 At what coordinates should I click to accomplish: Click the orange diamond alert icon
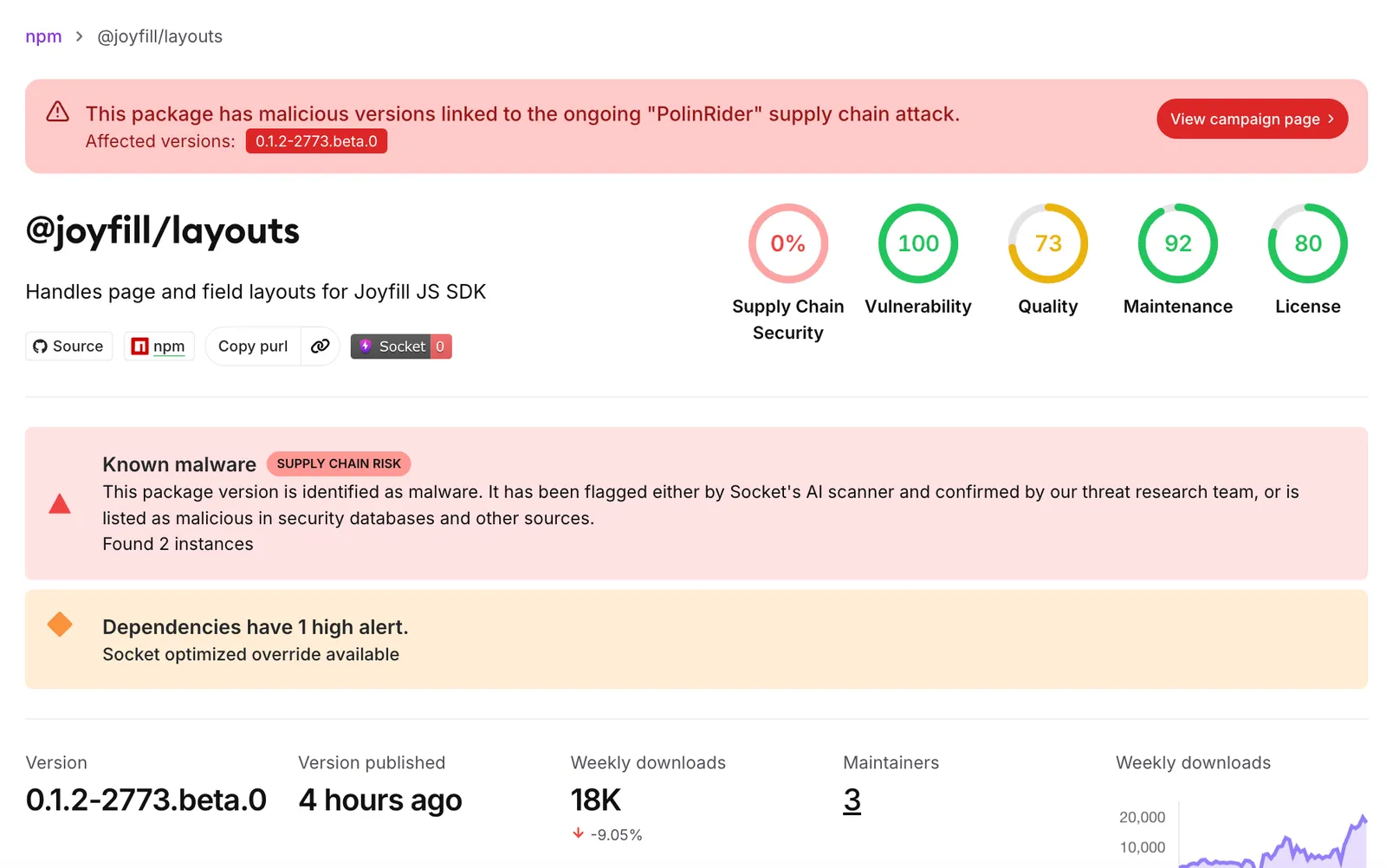point(60,625)
